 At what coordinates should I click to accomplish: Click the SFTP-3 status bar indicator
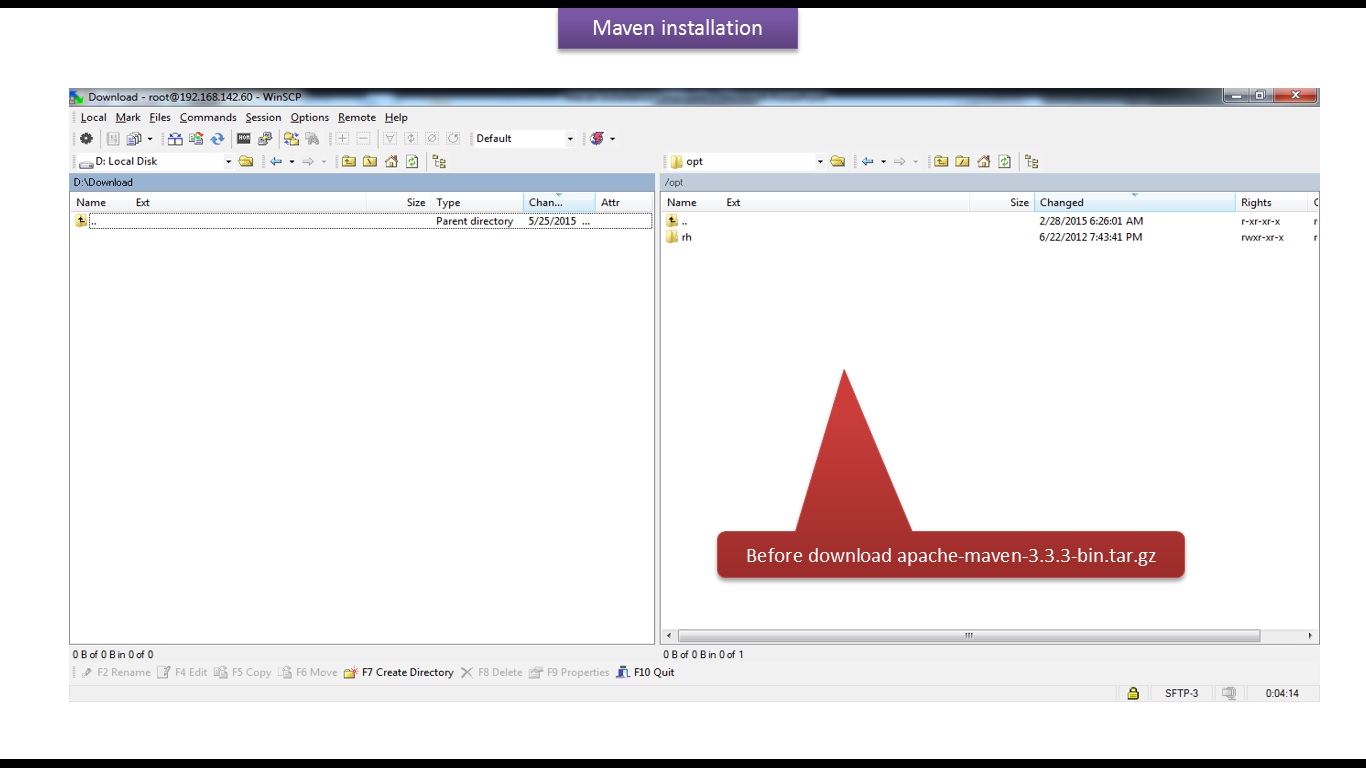(x=1181, y=693)
